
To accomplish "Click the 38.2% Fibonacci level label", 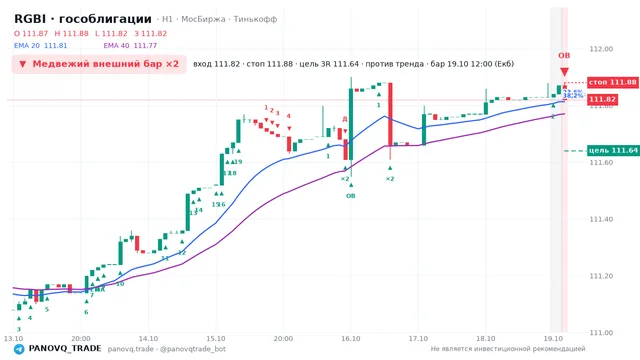I will click(x=573, y=96).
